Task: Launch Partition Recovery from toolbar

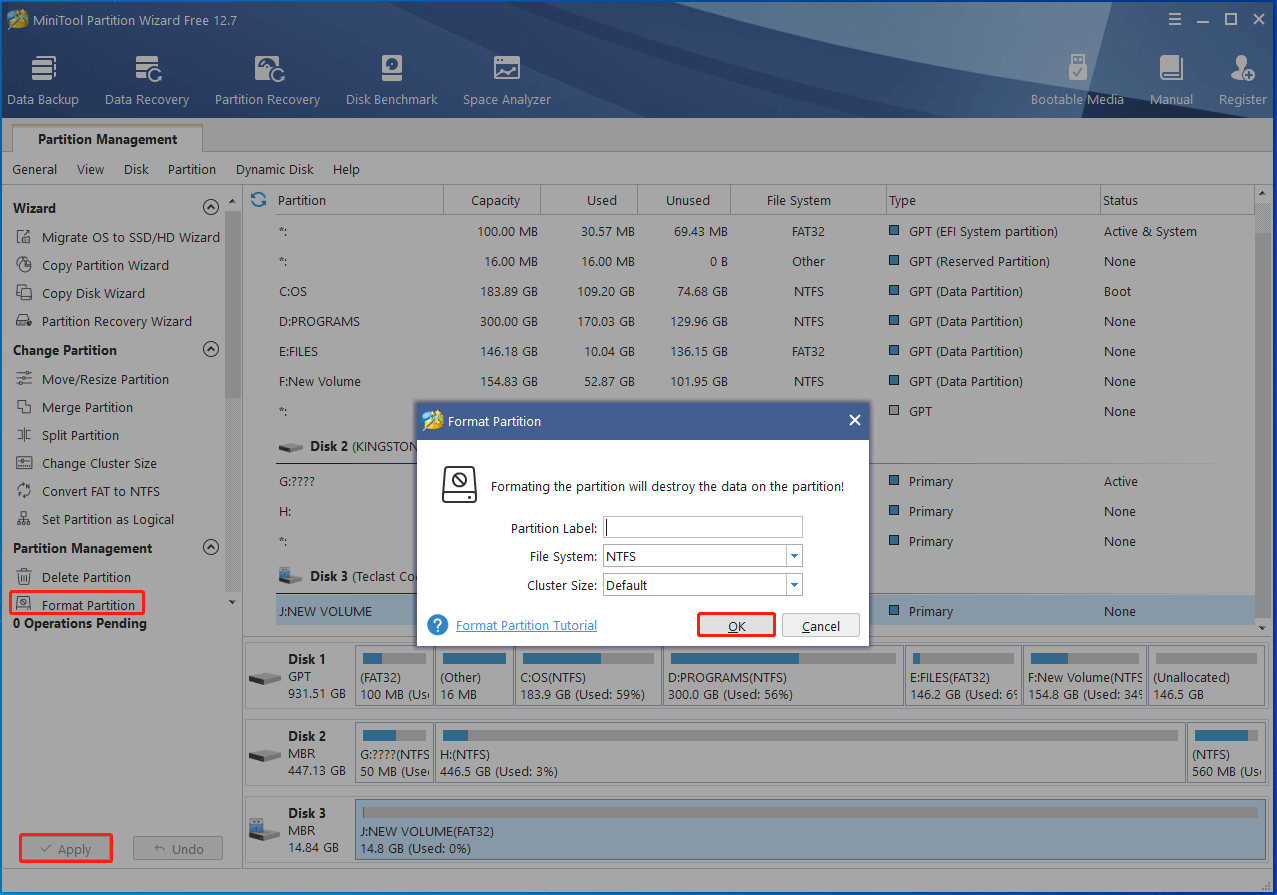Action: coord(267,81)
